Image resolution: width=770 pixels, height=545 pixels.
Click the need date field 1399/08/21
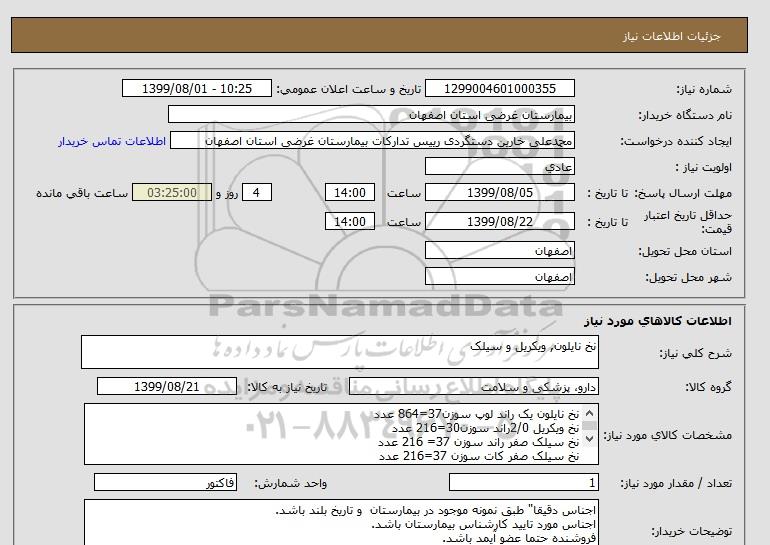pos(167,386)
